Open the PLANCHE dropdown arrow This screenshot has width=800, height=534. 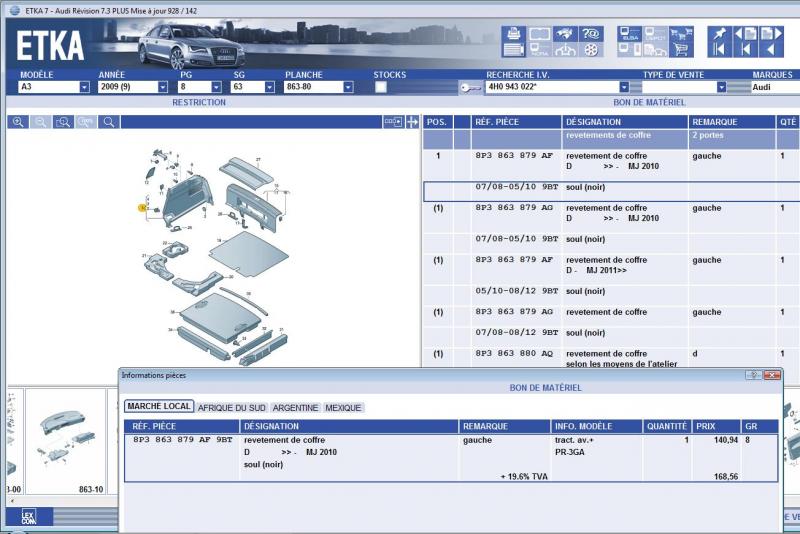(x=348, y=87)
